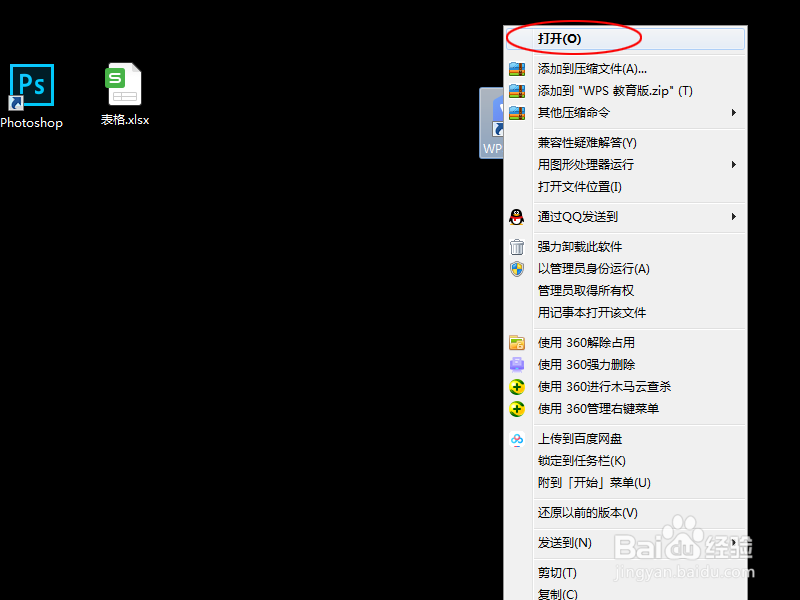Select 上传到百度网盘 menu item
800x600 pixels.
(x=625, y=439)
